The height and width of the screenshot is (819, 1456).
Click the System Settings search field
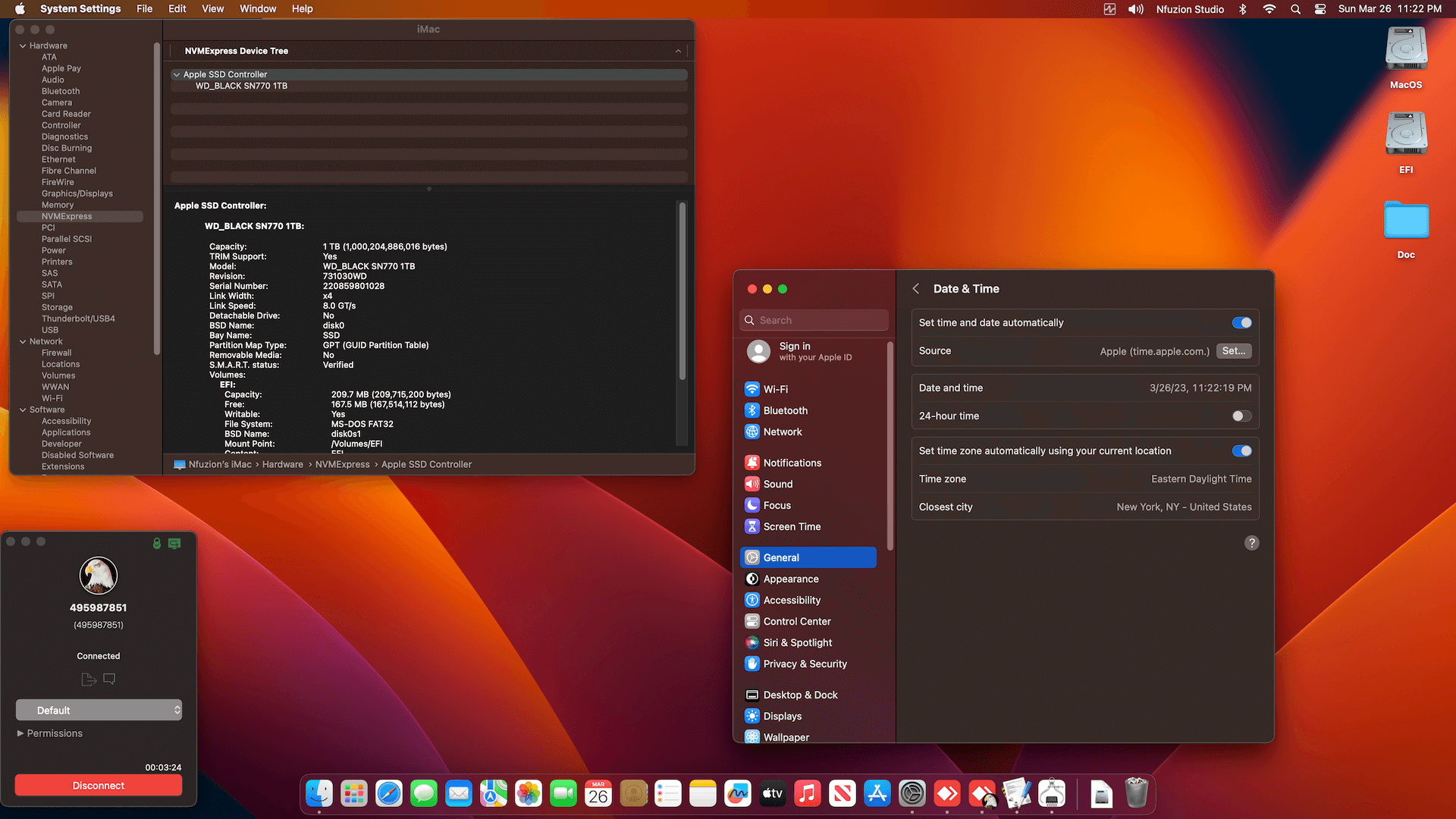point(814,321)
